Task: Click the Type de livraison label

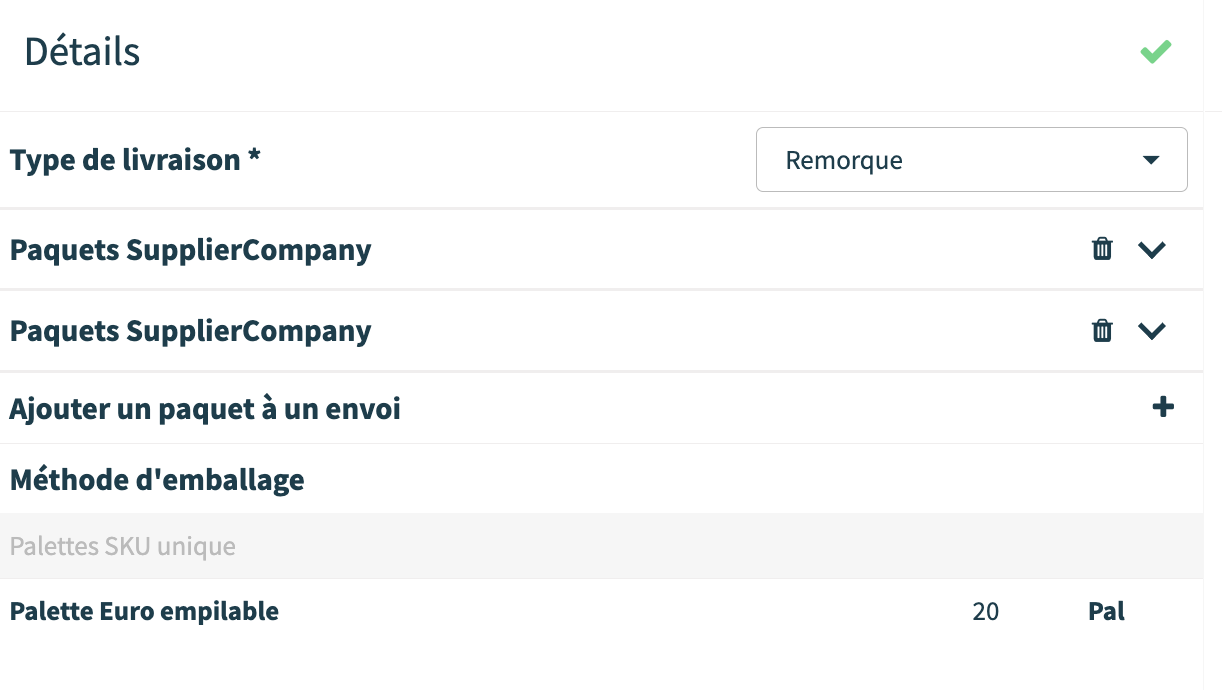Action: [x=135, y=160]
